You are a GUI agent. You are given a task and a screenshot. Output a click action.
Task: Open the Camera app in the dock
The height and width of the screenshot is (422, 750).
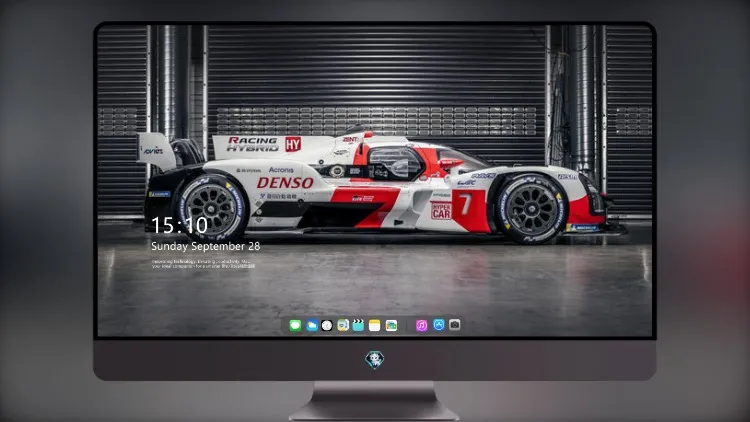[455, 325]
